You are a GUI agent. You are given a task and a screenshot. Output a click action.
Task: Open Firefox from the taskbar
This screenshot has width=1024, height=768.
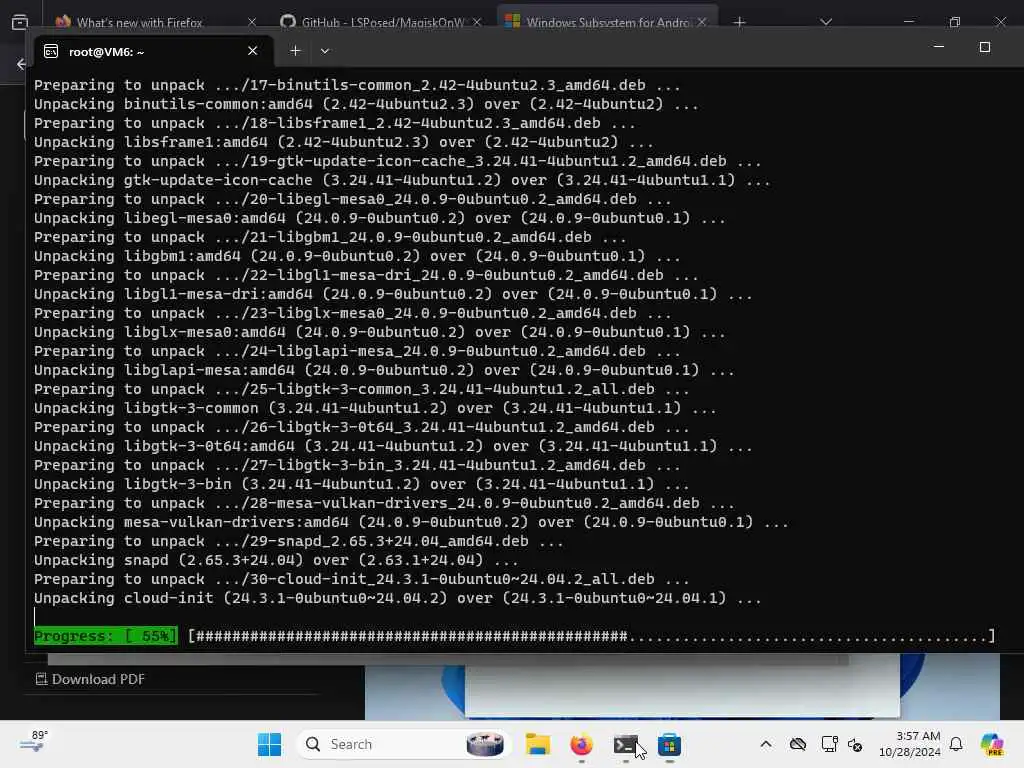click(x=581, y=744)
